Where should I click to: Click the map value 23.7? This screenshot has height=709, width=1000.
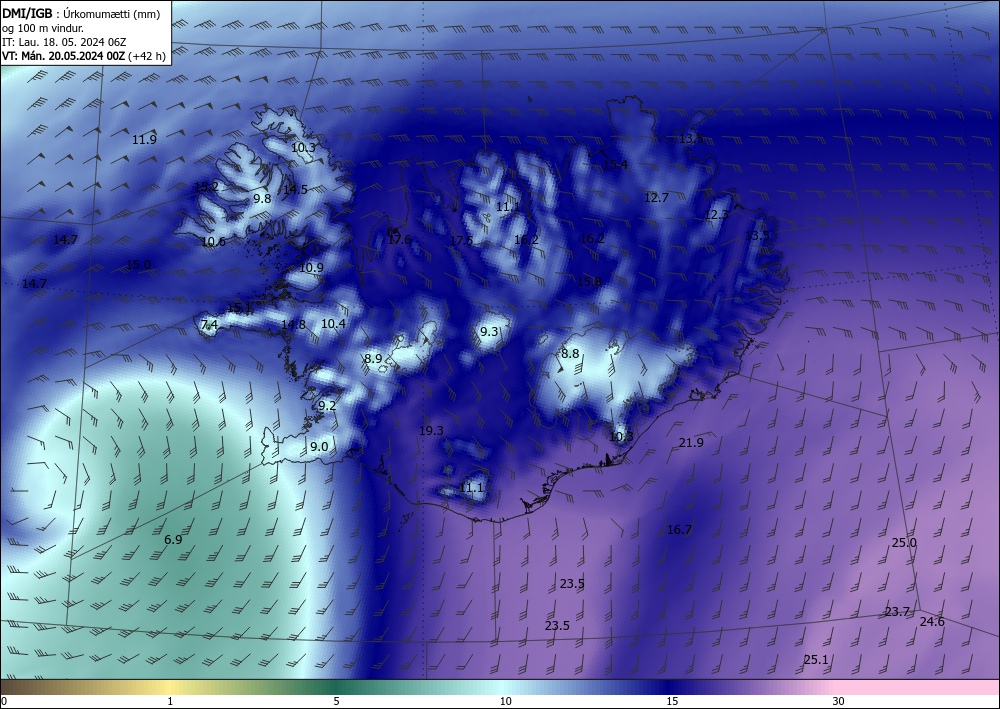897,612
